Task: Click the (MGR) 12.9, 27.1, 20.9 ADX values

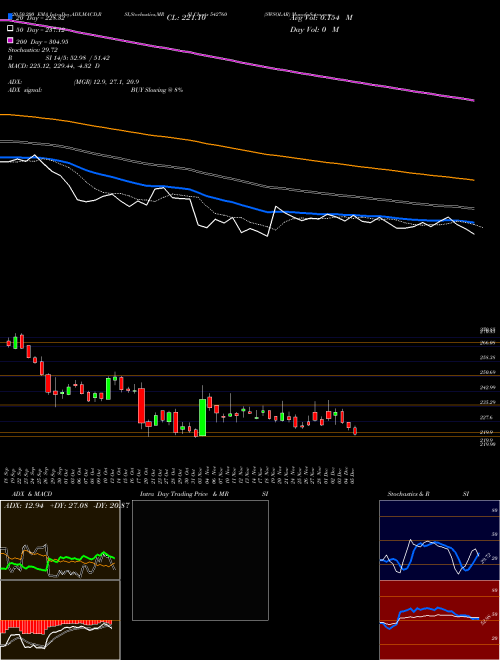Action: pos(106,82)
